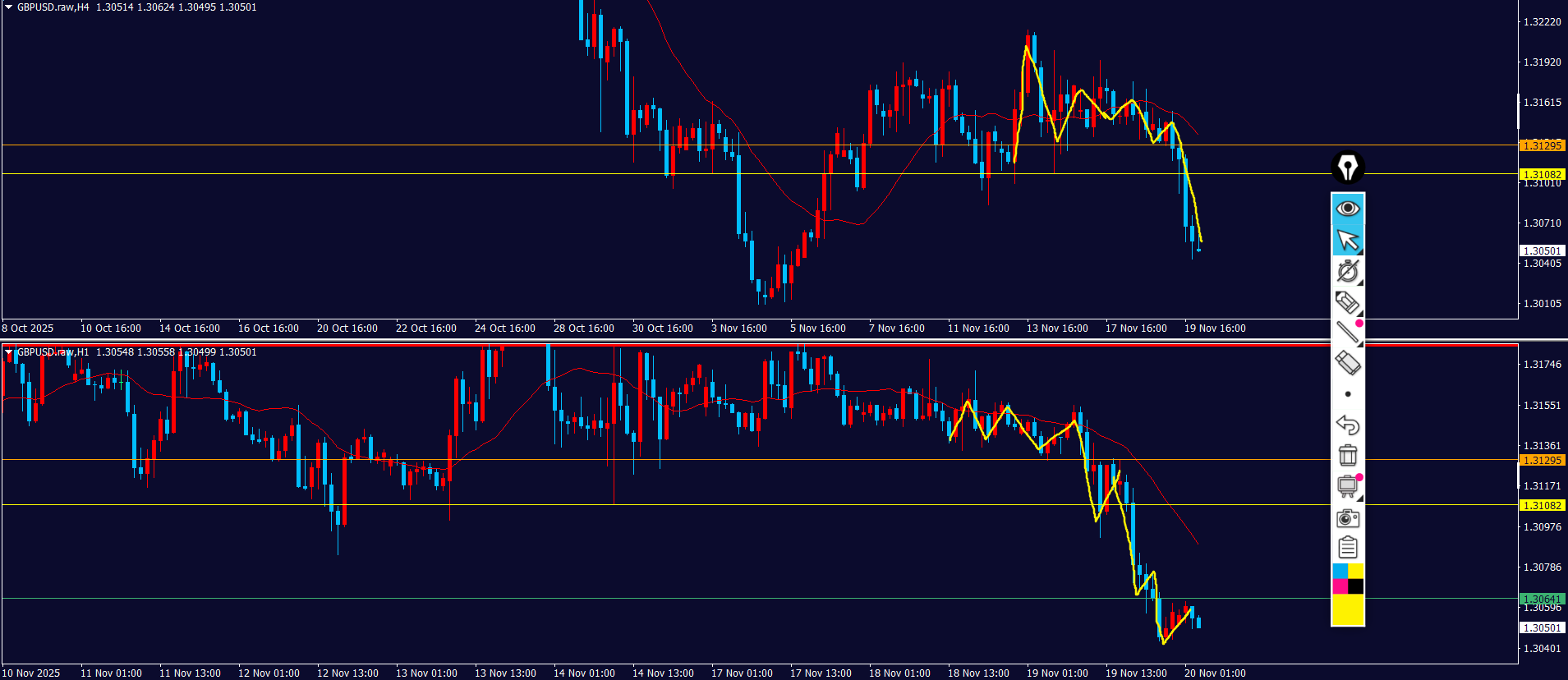Click the clipboard icon
Viewport: 1568px width, 680px height.
tap(1347, 547)
